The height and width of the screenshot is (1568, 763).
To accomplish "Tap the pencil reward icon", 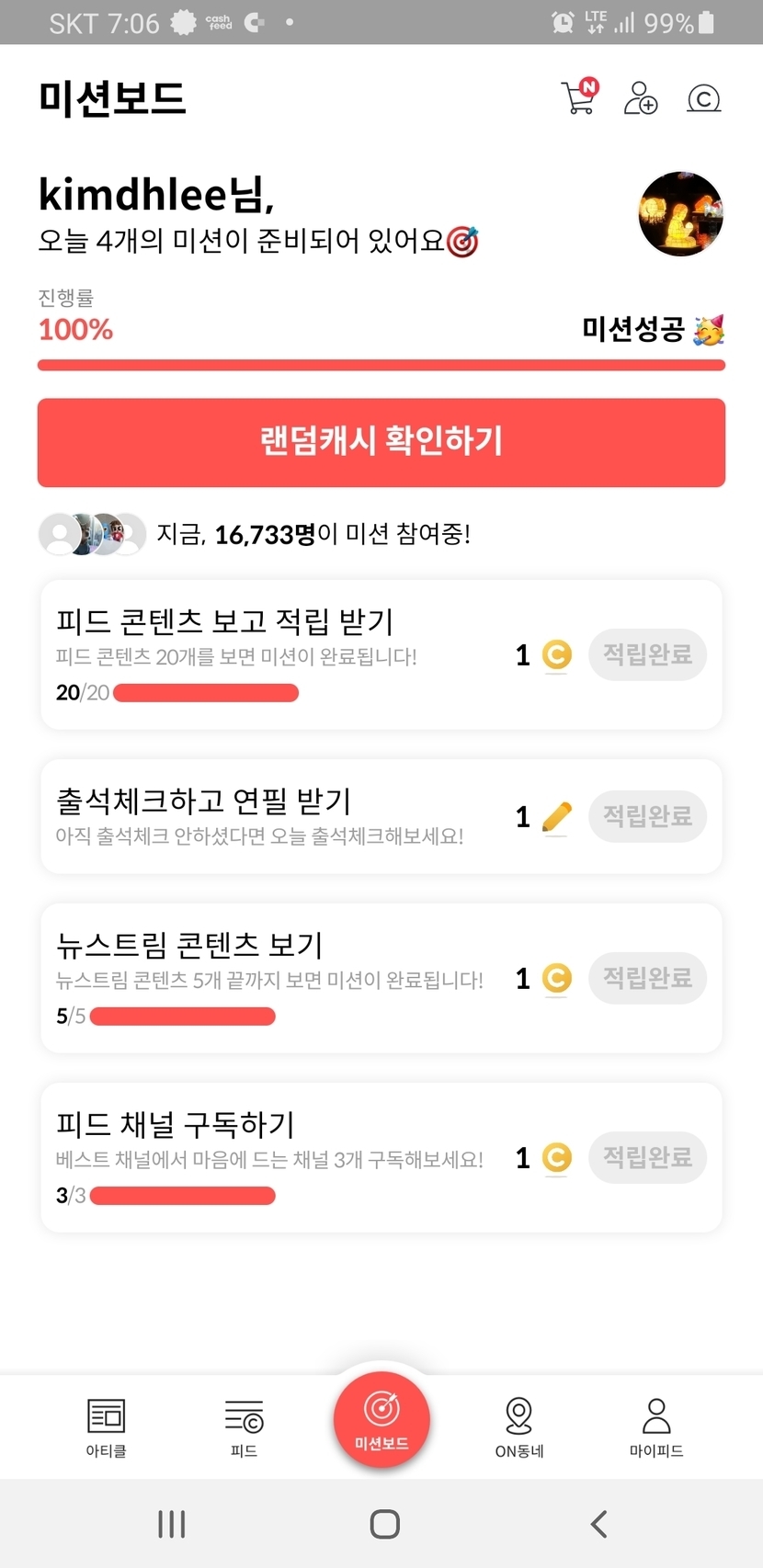I will coord(556,816).
